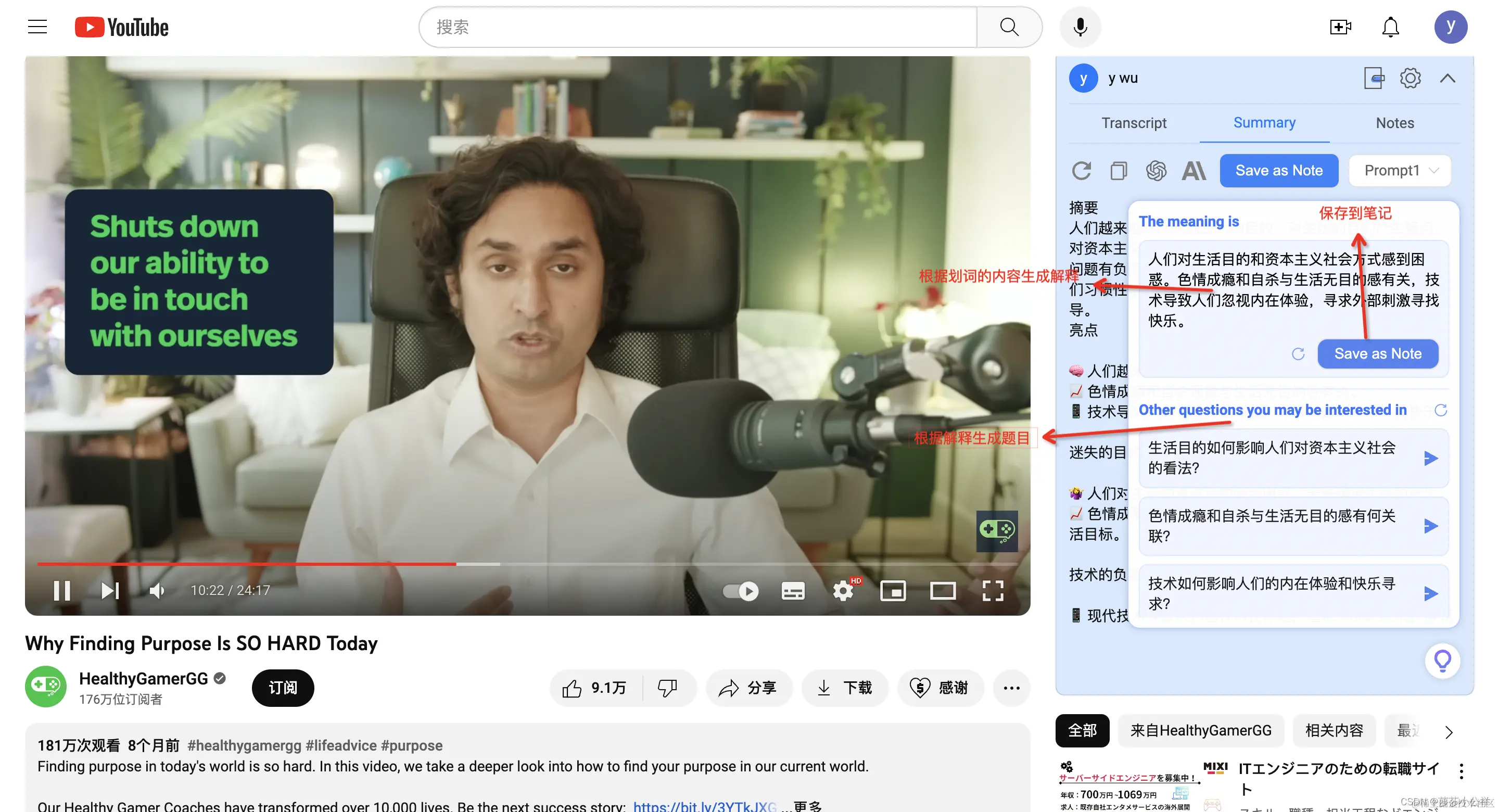Copy summary with the copy icon
This screenshot has width=1498, height=812.
point(1118,171)
